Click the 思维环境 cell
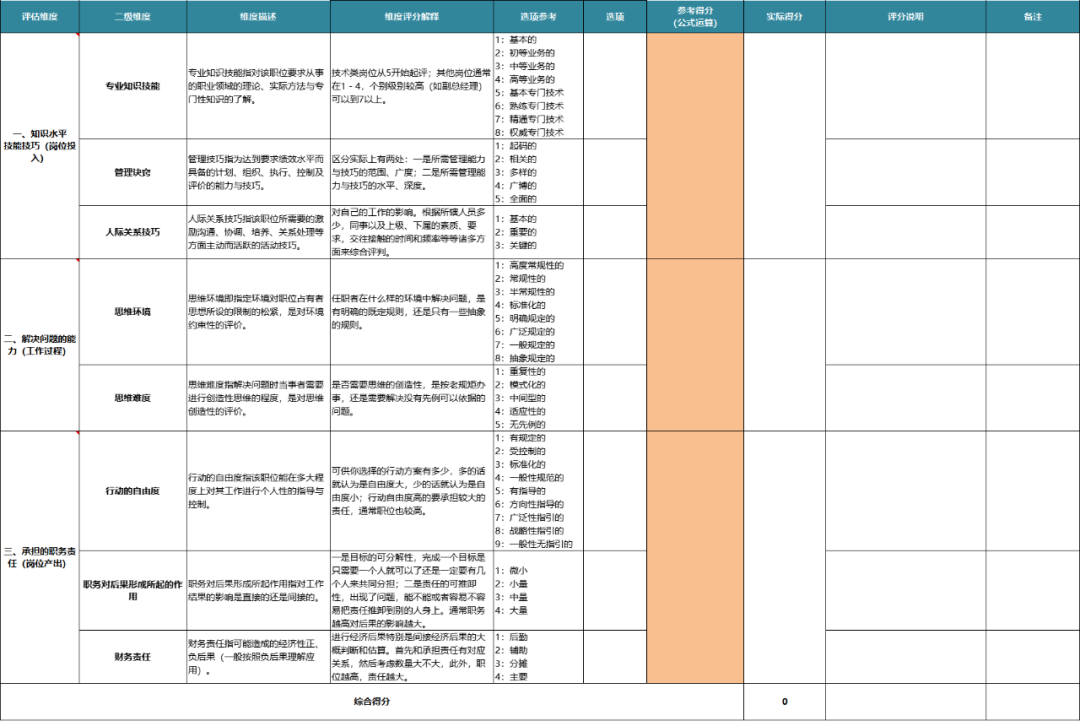The height and width of the screenshot is (721, 1080). pyautogui.click(x=133, y=312)
